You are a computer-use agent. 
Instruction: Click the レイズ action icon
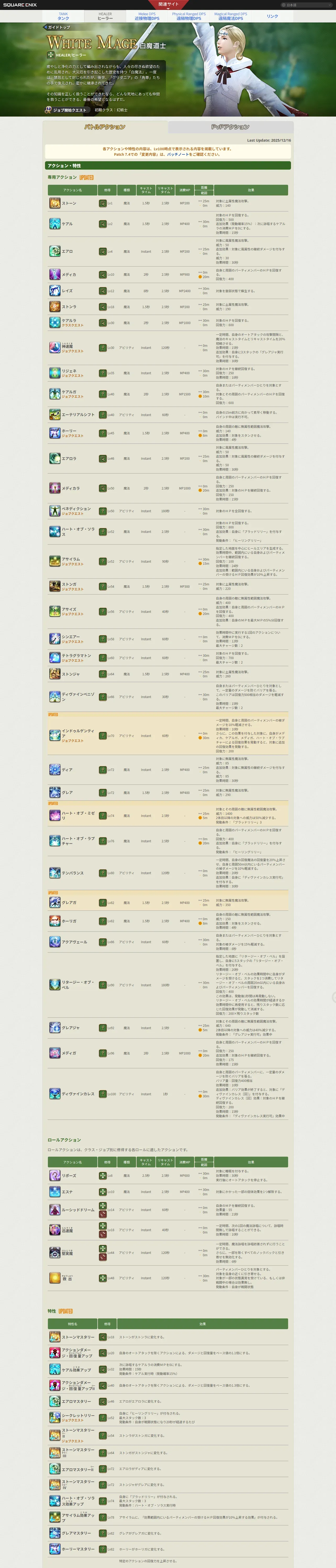(x=55, y=291)
